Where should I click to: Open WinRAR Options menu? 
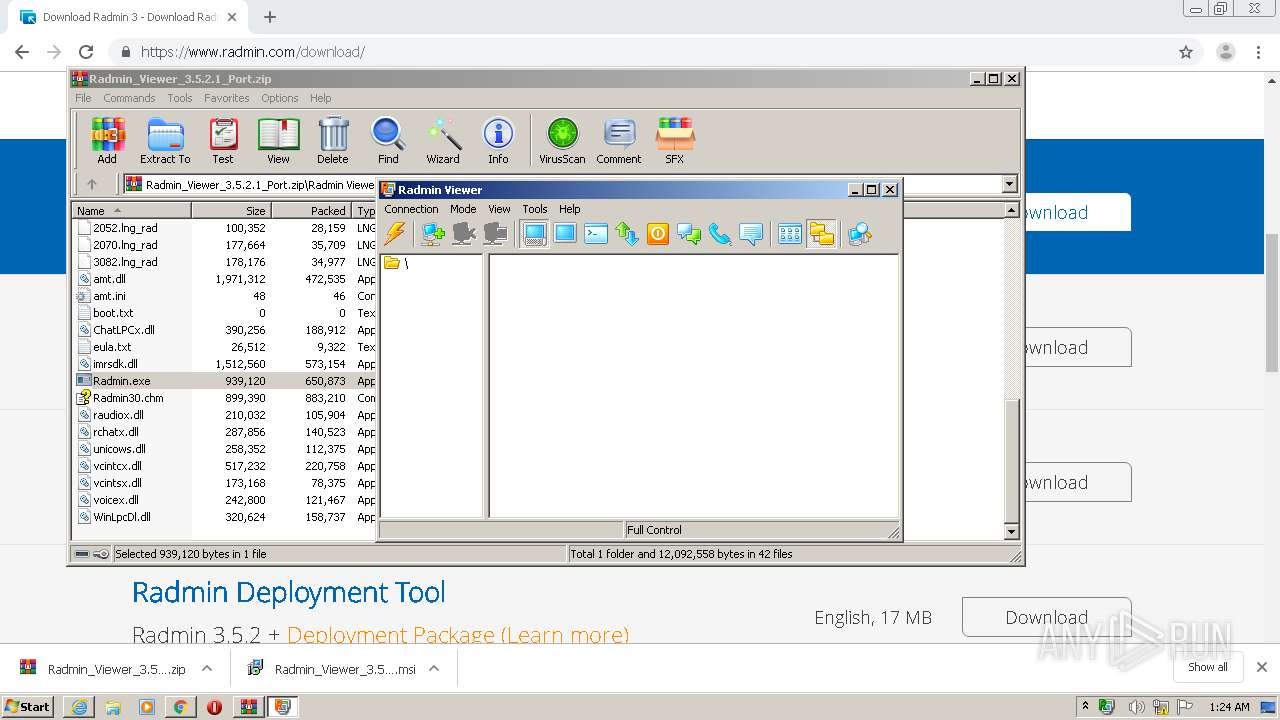pyautogui.click(x=280, y=98)
